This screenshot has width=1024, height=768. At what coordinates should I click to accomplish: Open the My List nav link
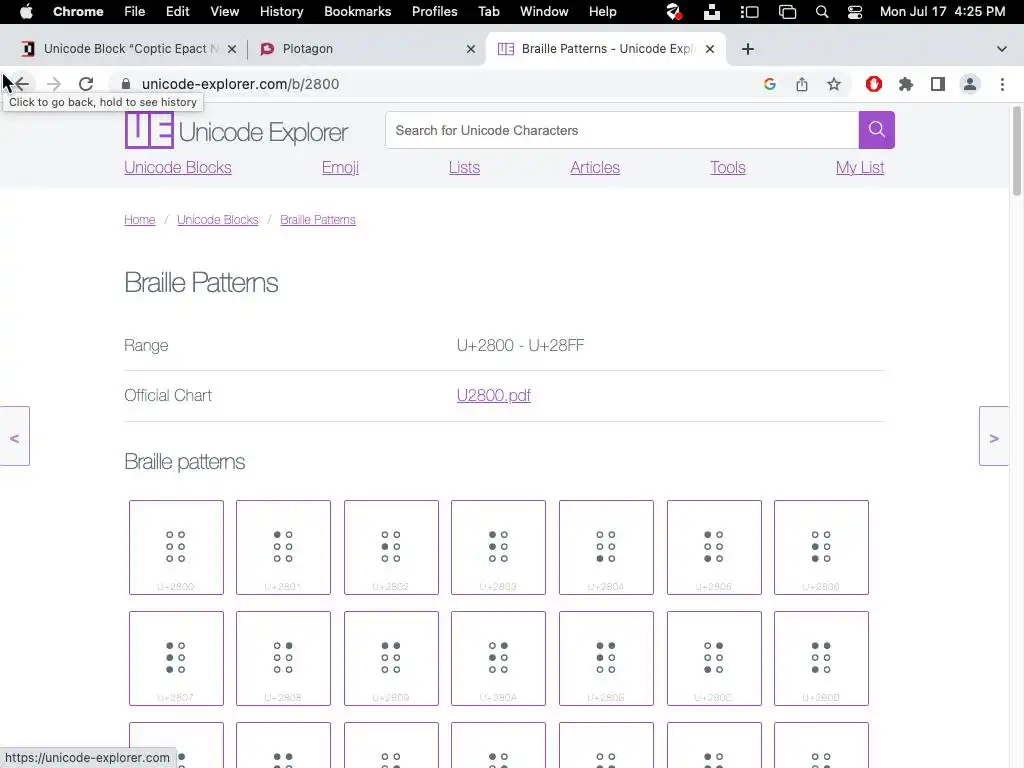[x=860, y=167]
